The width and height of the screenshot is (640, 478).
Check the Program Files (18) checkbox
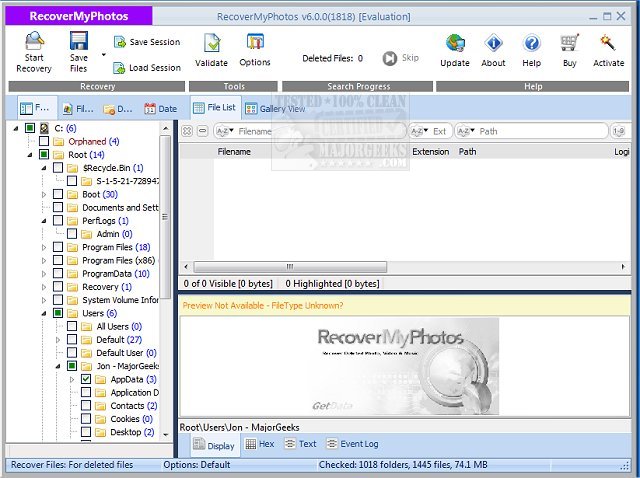pyautogui.click(x=58, y=247)
